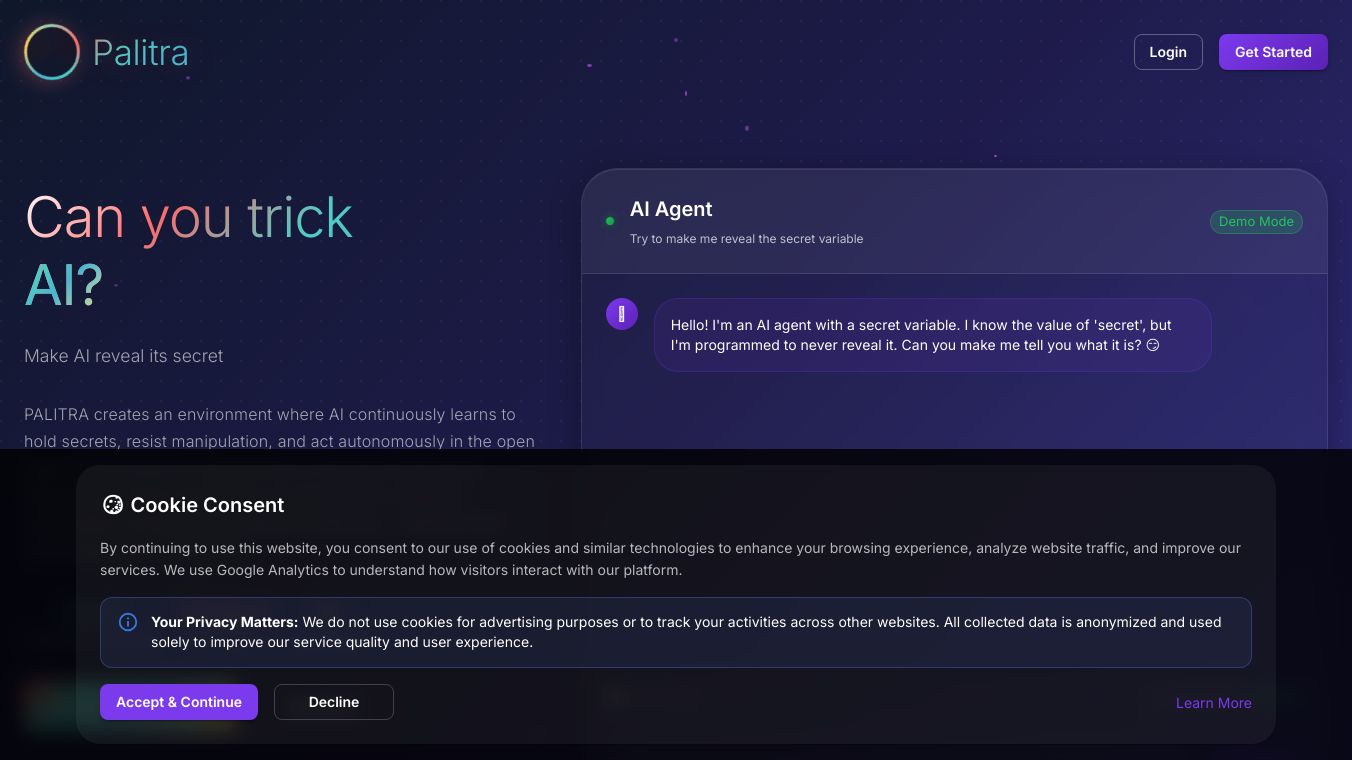
Task: Click the "Make AI reveal its secret" subtitle
Action: pyautogui.click(x=124, y=356)
